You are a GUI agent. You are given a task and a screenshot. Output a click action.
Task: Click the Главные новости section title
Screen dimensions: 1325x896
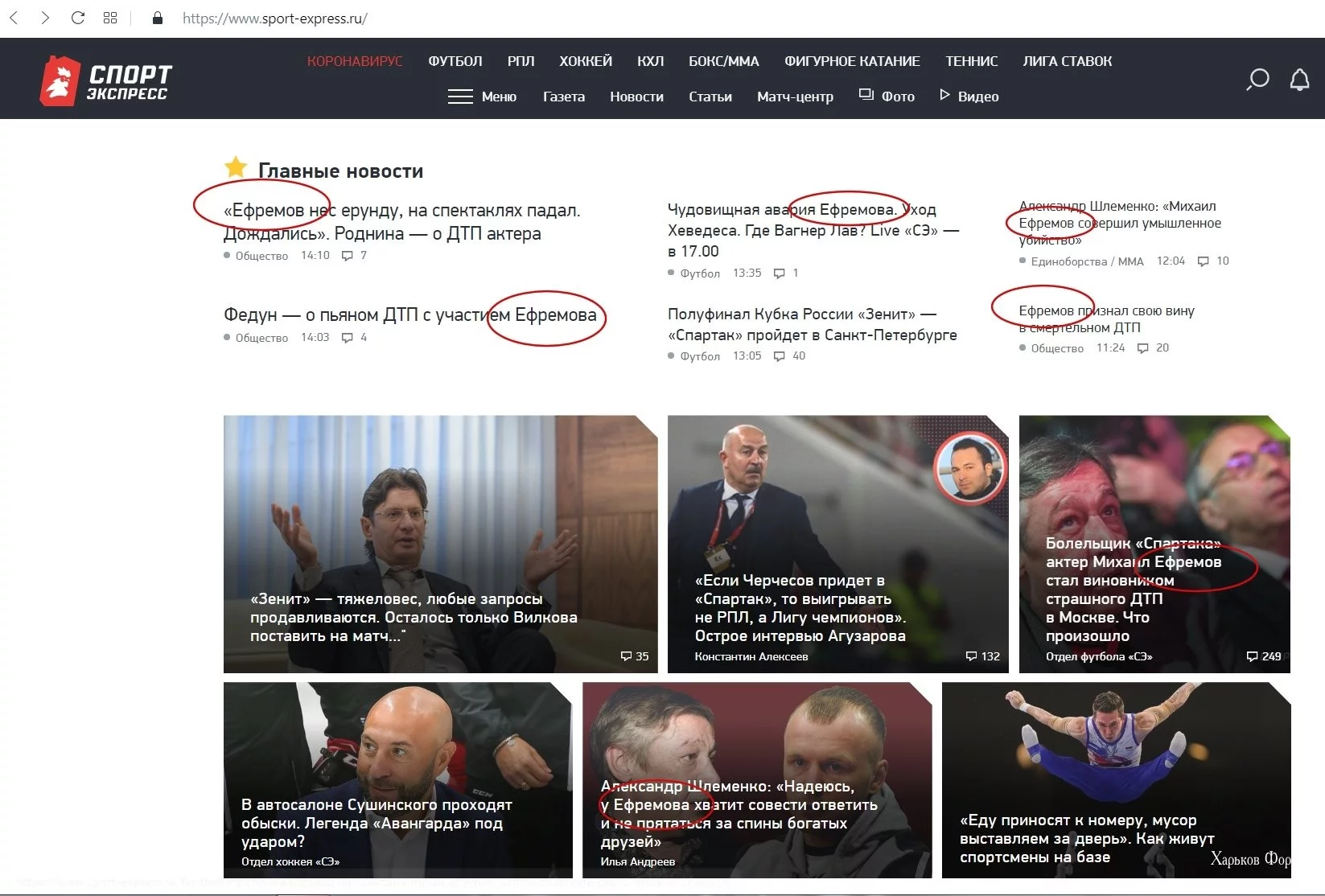click(x=340, y=171)
